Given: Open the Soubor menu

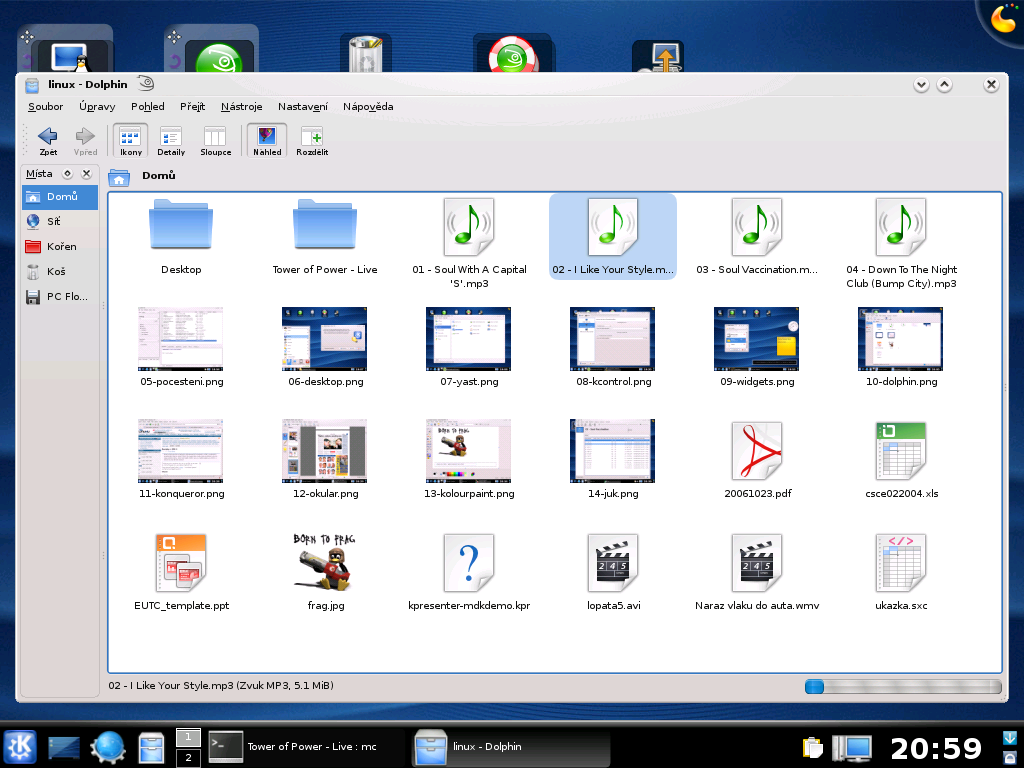Looking at the screenshot, I should (x=46, y=106).
